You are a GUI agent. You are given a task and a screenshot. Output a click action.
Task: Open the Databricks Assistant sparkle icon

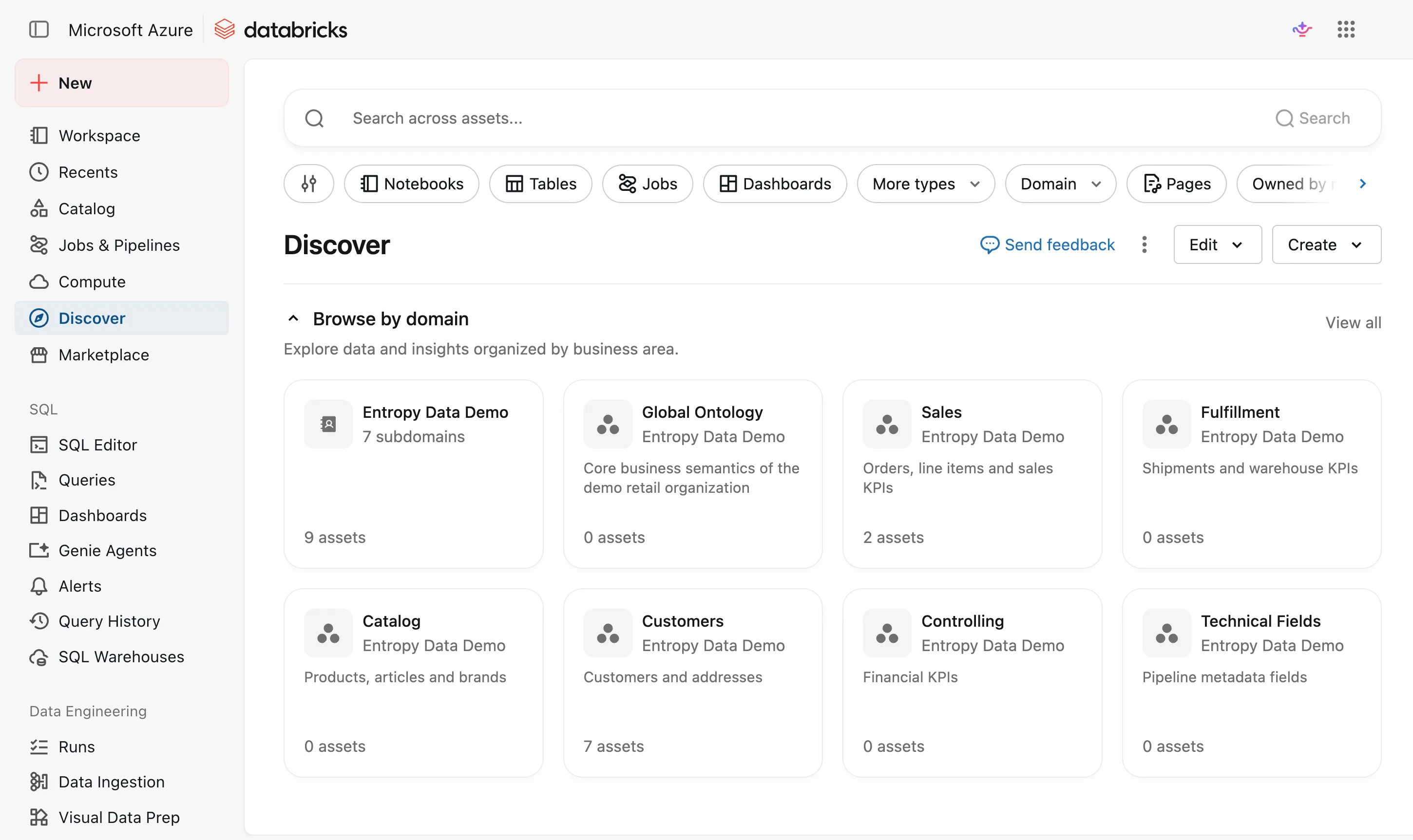(1302, 29)
